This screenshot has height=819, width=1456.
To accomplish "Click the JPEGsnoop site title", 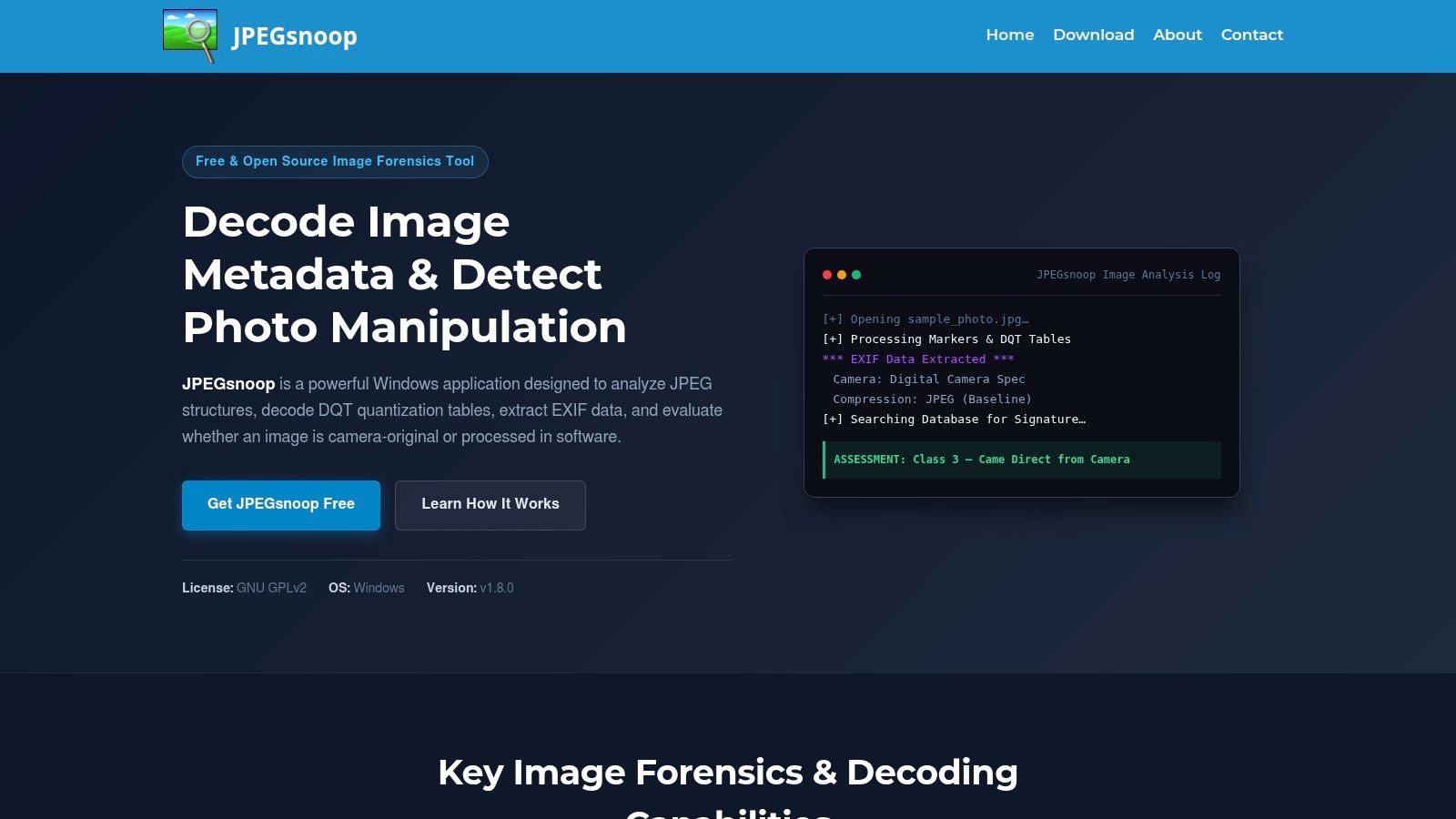I will 295,35.
